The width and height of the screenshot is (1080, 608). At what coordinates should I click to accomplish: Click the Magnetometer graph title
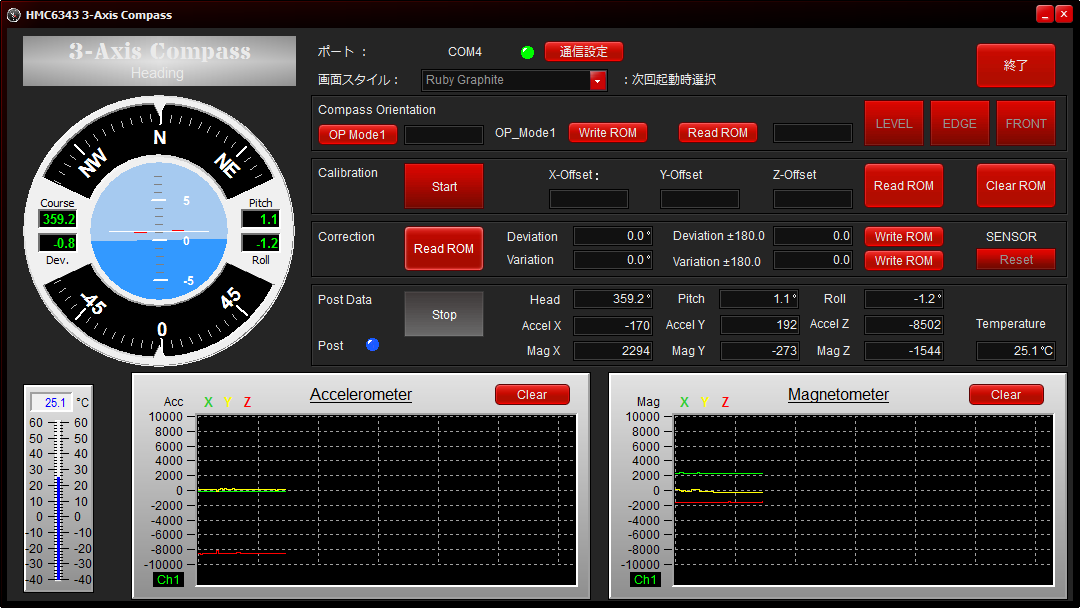pos(838,395)
